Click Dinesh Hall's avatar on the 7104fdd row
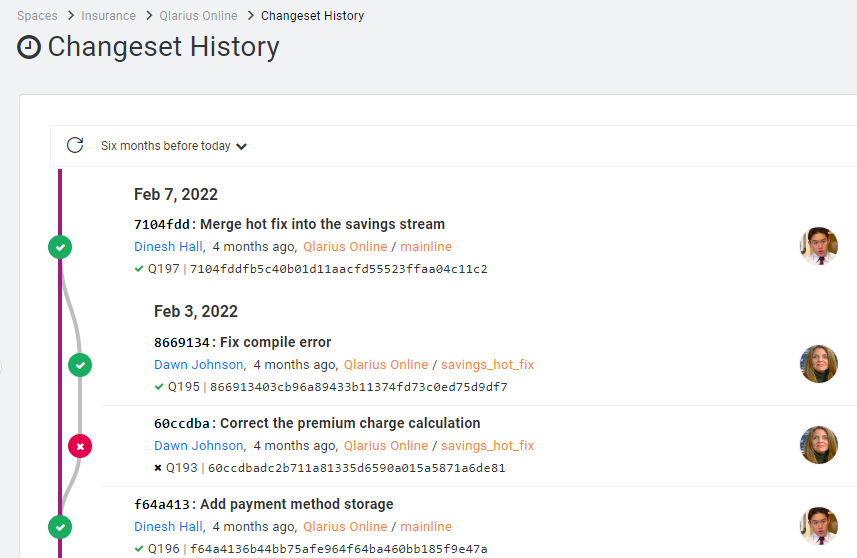The height and width of the screenshot is (558, 857). 818,246
